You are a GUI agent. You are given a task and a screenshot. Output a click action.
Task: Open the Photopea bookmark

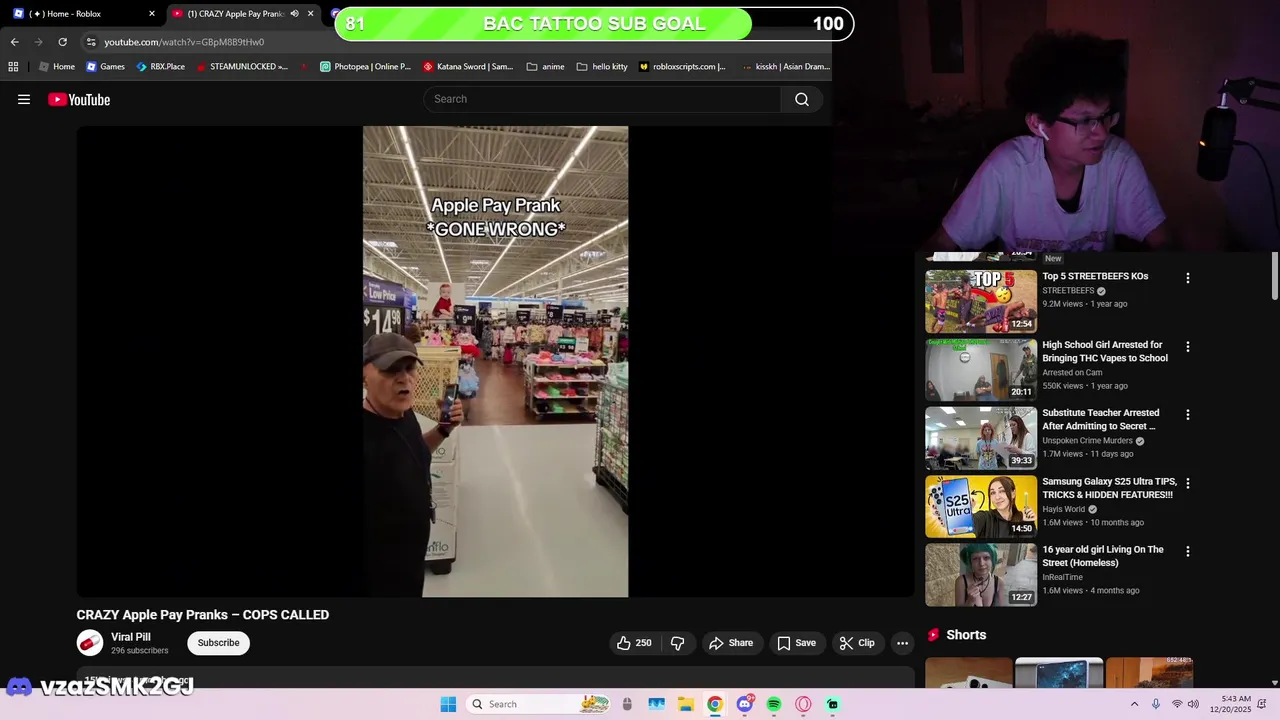pyautogui.click(x=365, y=67)
